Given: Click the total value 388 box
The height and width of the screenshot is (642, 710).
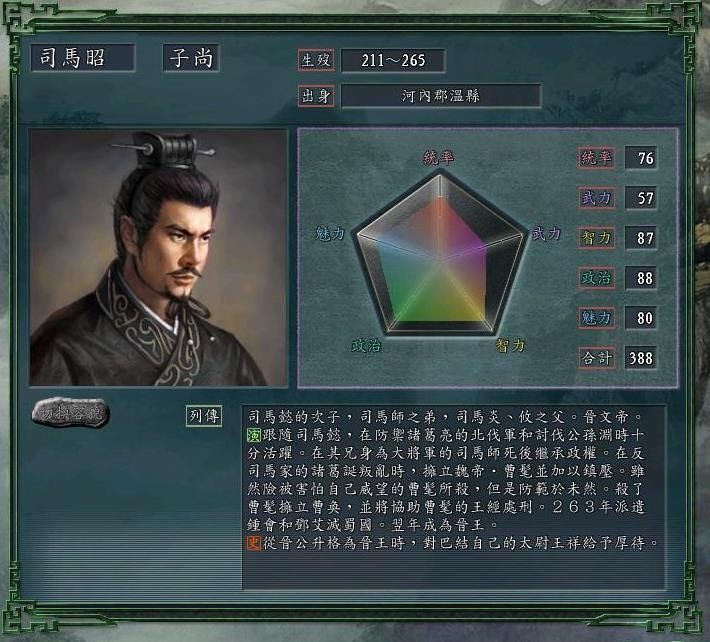Looking at the screenshot, I should [641, 358].
